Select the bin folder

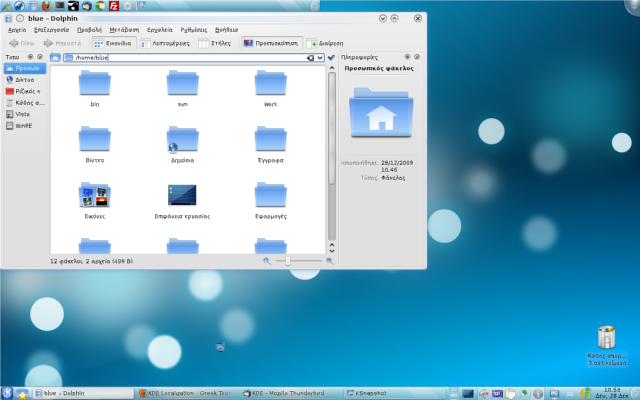pyautogui.click(x=95, y=88)
